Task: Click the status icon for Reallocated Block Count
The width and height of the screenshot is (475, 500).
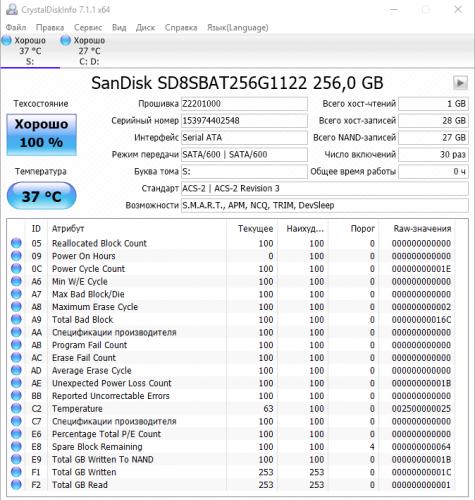Action: (x=16, y=243)
